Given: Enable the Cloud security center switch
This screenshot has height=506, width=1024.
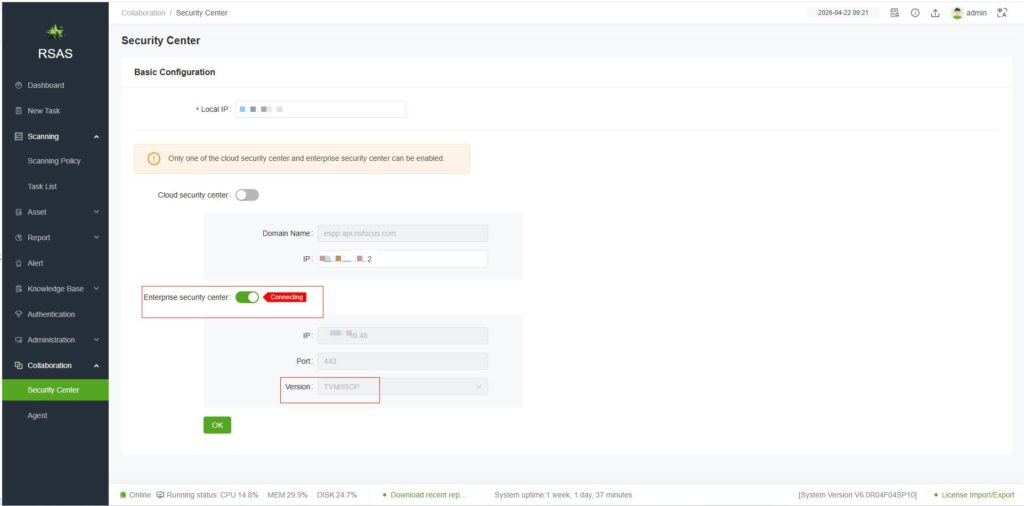Looking at the screenshot, I should click(x=247, y=195).
